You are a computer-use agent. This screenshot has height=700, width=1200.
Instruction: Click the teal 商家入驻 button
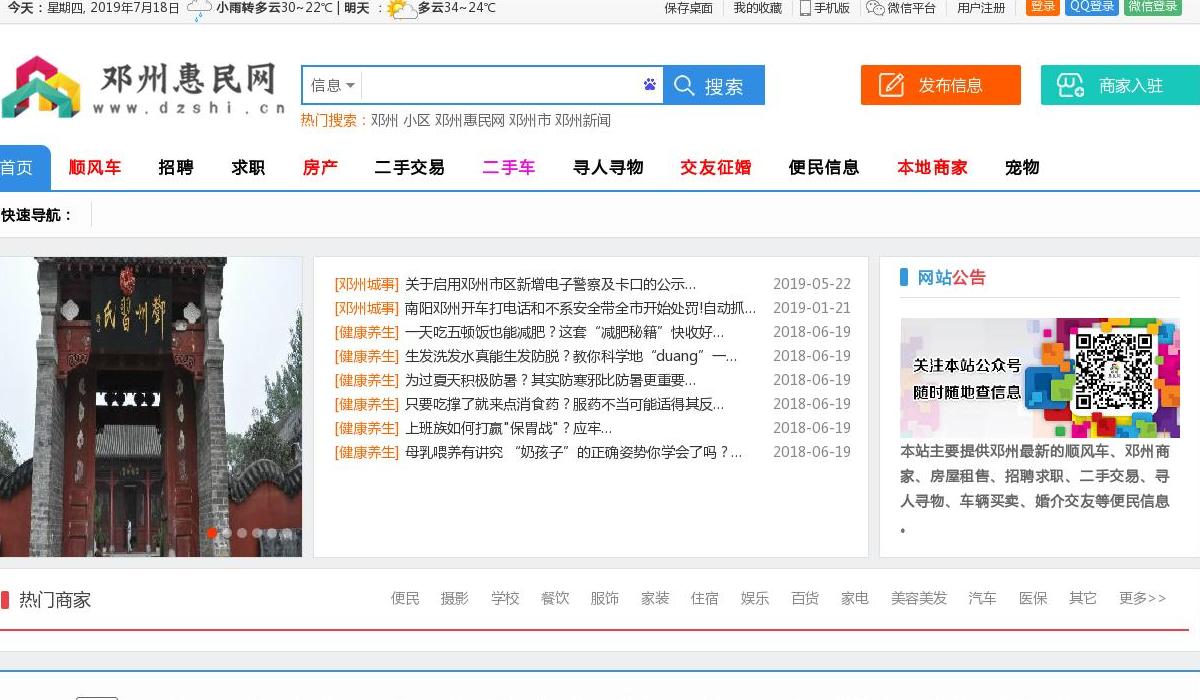pyautogui.click(x=1120, y=85)
